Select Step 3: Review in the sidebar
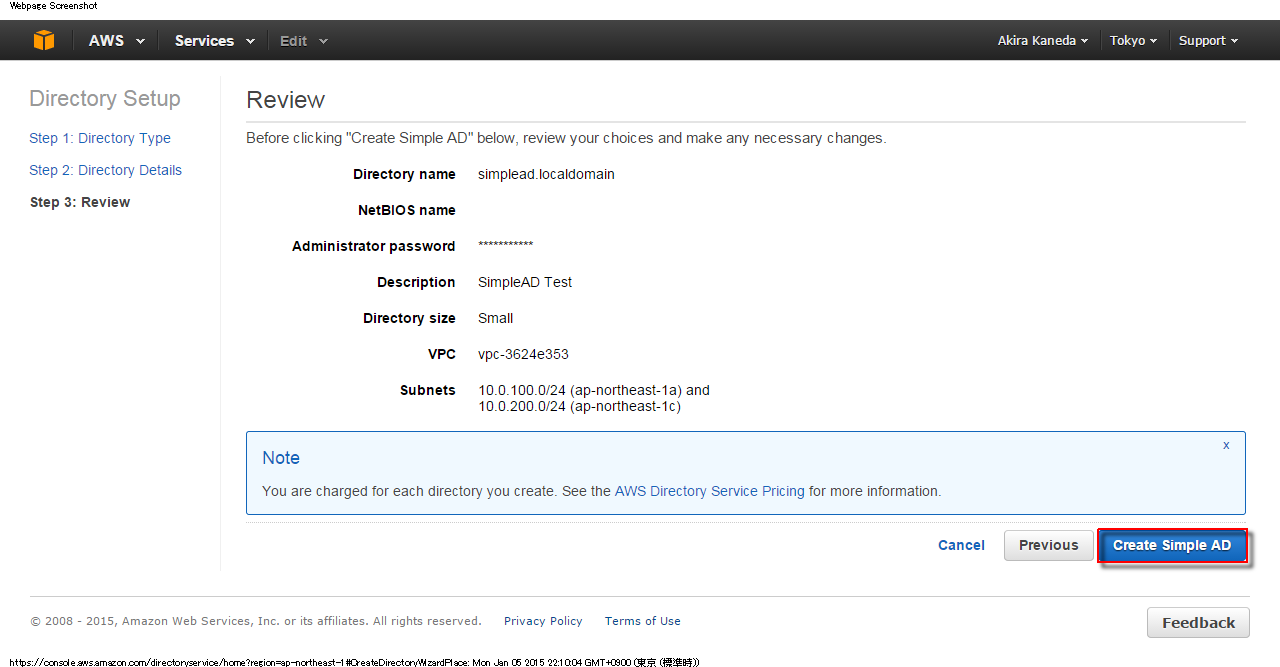The image size is (1280, 667). (x=80, y=202)
